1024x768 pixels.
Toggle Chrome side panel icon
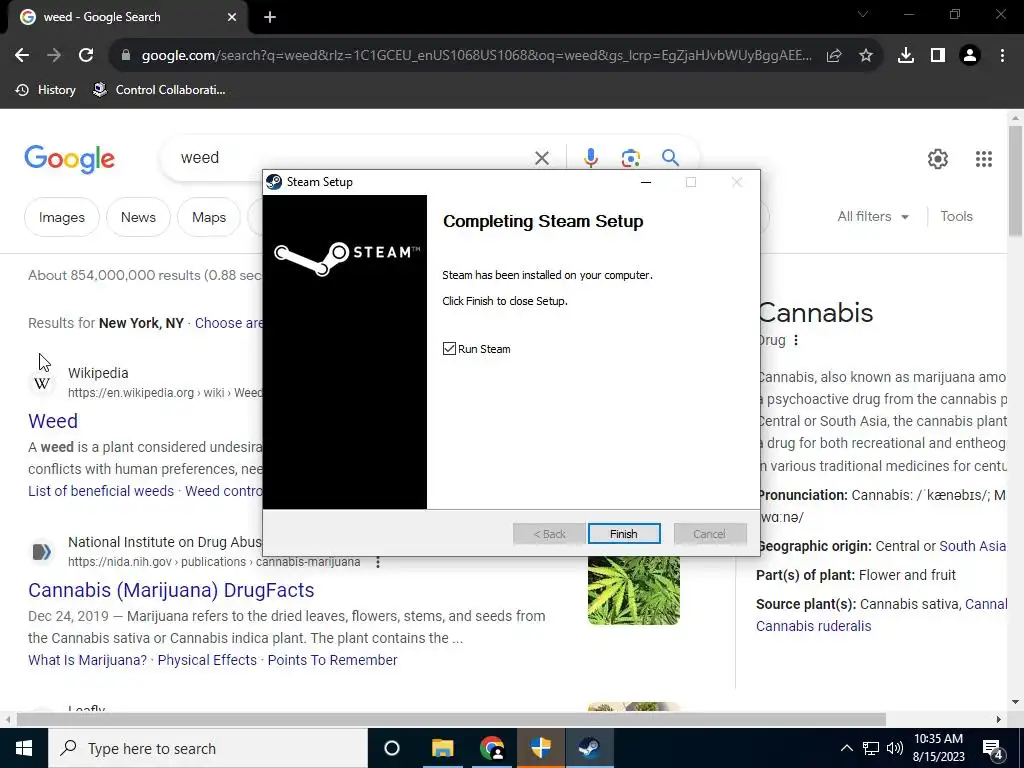[938, 56]
